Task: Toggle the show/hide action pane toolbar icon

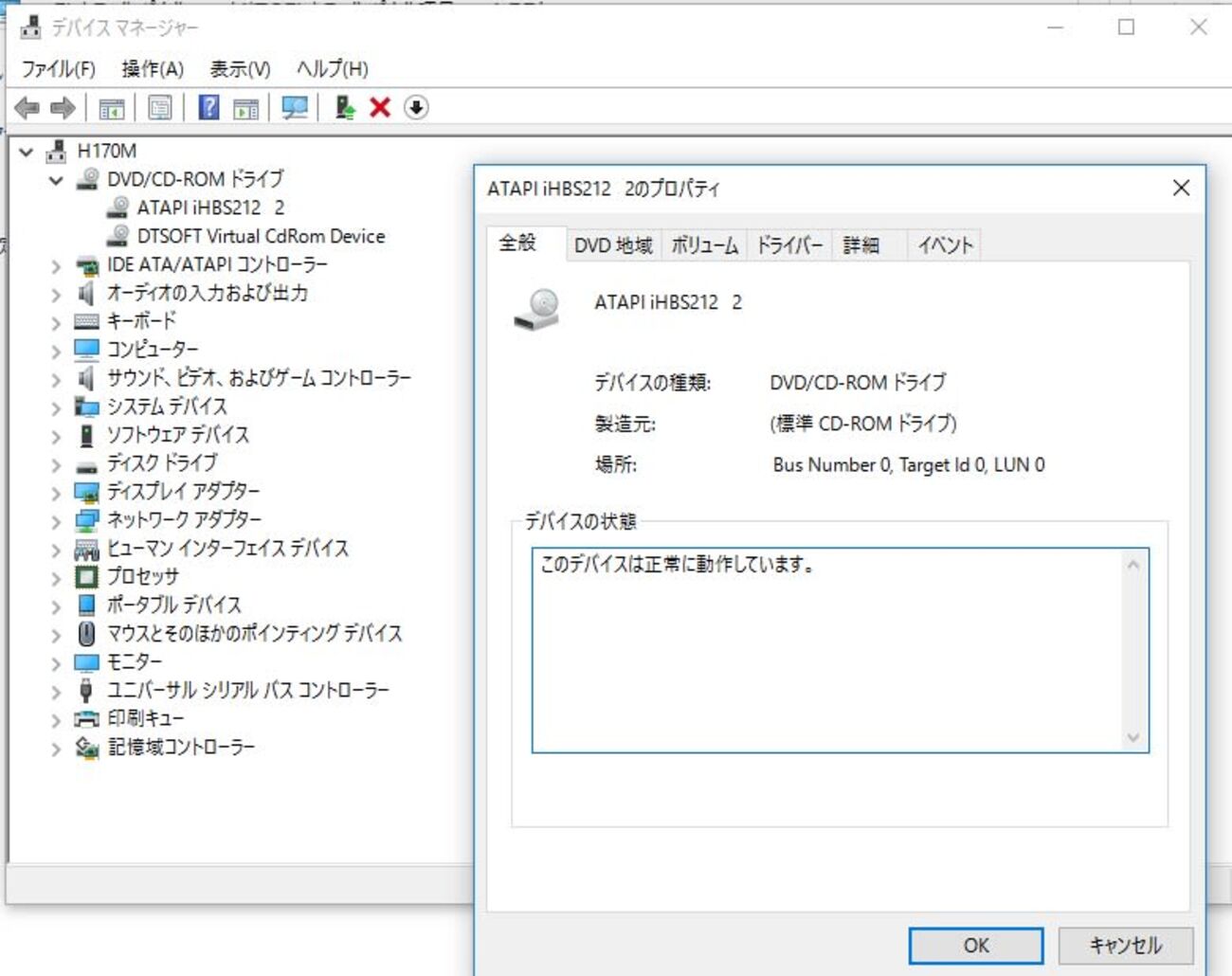Action: click(x=246, y=108)
